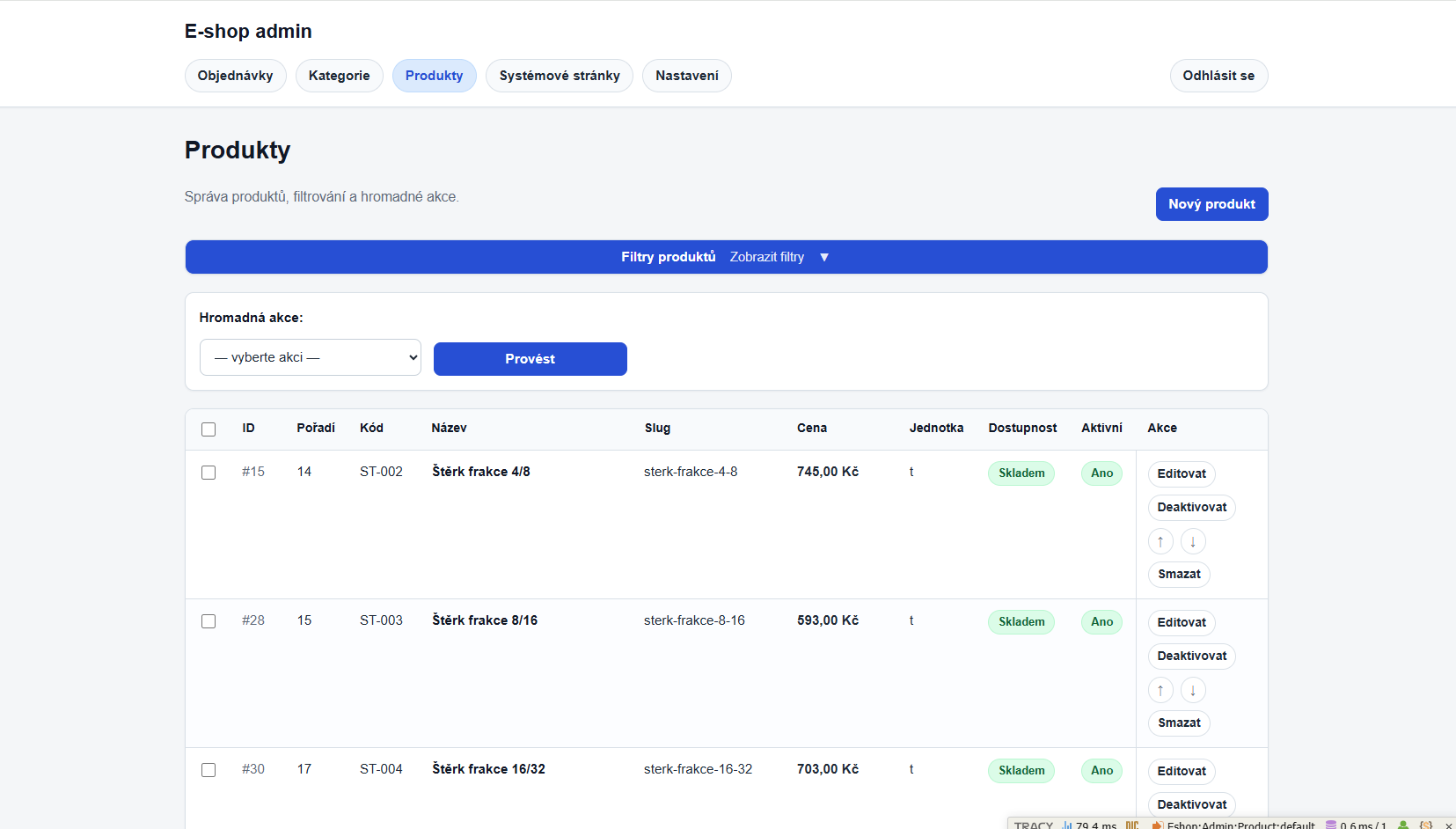Screen dimensions: 1456x829
Task: Click the product name Štěrk frakce 16/32
Action: [x=488, y=769]
